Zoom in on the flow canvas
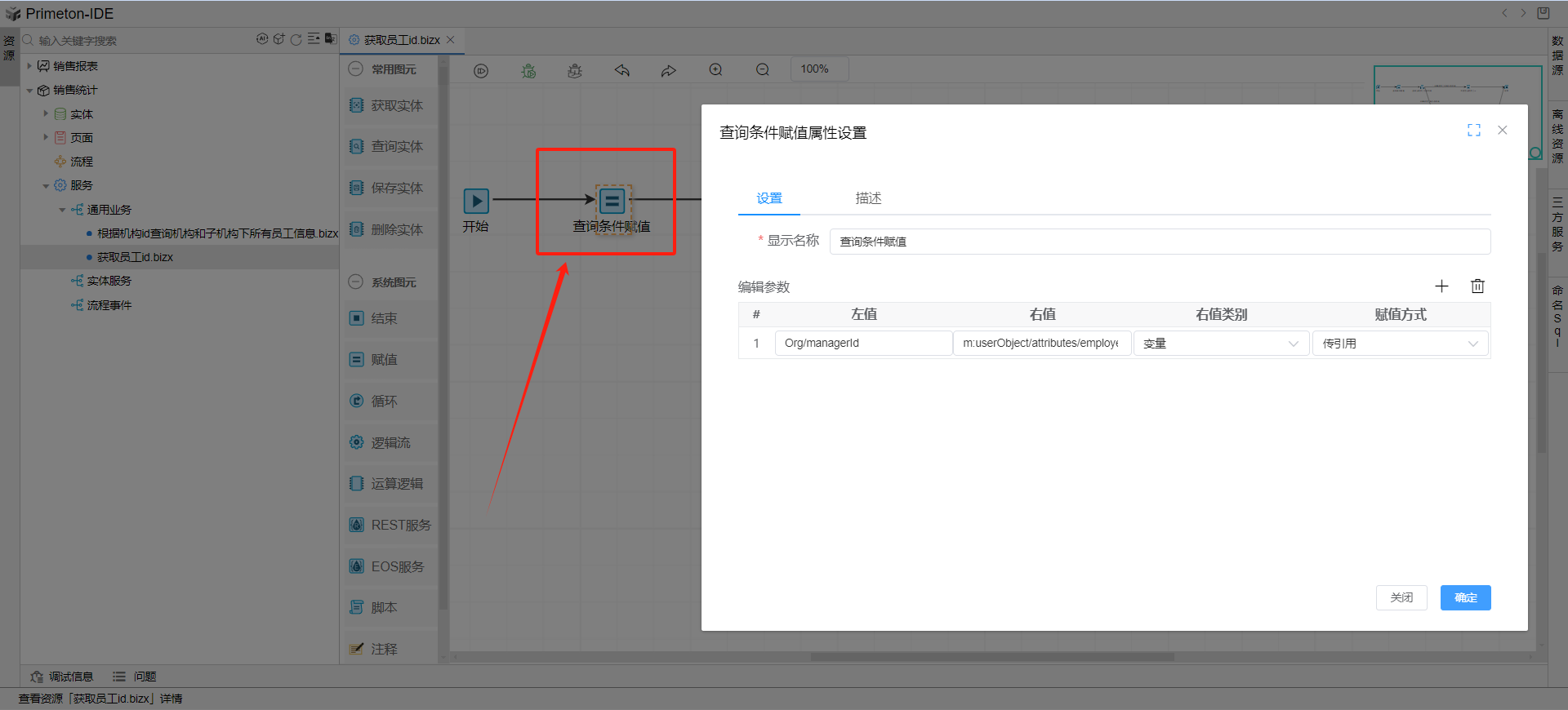Image resolution: width=1568 pixels, height=710 pixels. click(715, 70)
